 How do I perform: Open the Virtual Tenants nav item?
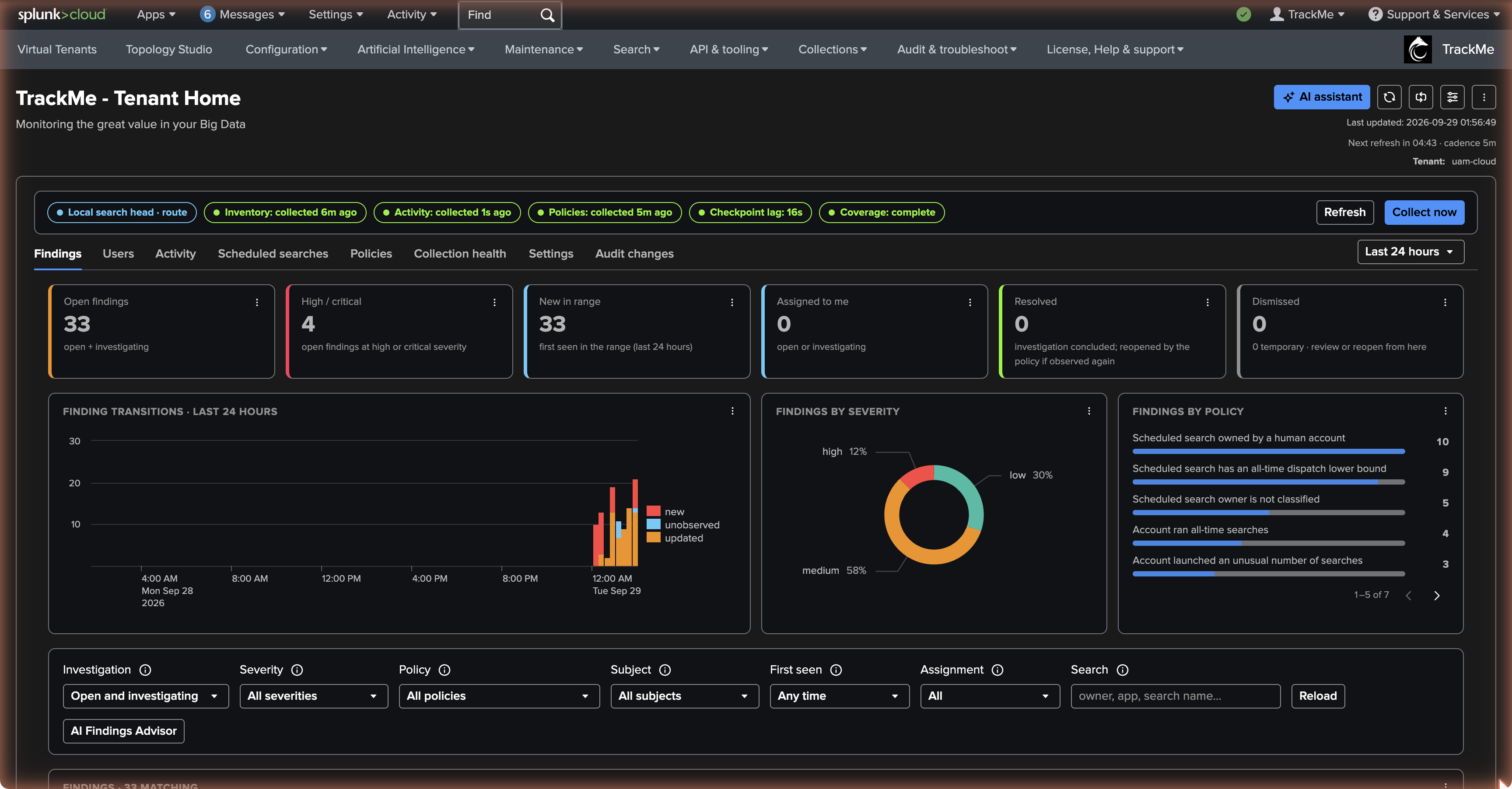click(x=57, y=49)
